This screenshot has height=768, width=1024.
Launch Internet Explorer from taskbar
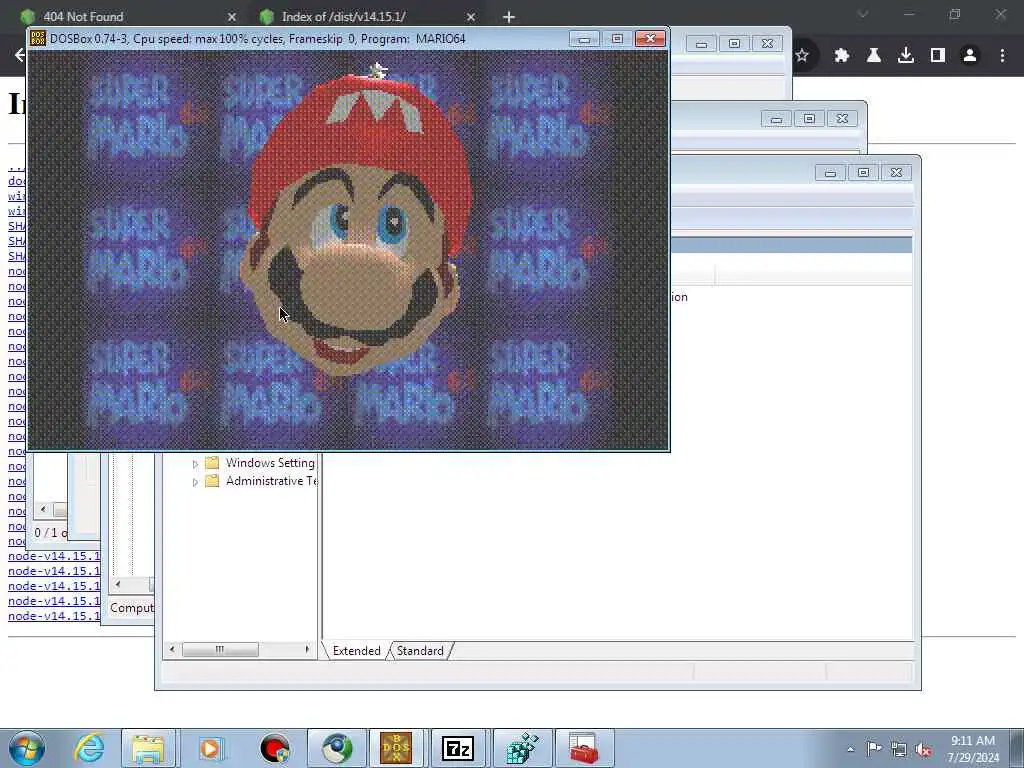click(89, 748)
